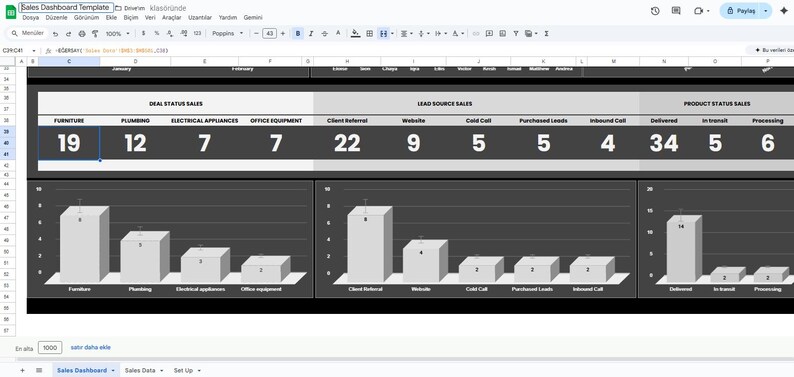Click the Drive'ım folder move icon
The width and height of the screenshot is (794, 377).
(x=118, y=9)
